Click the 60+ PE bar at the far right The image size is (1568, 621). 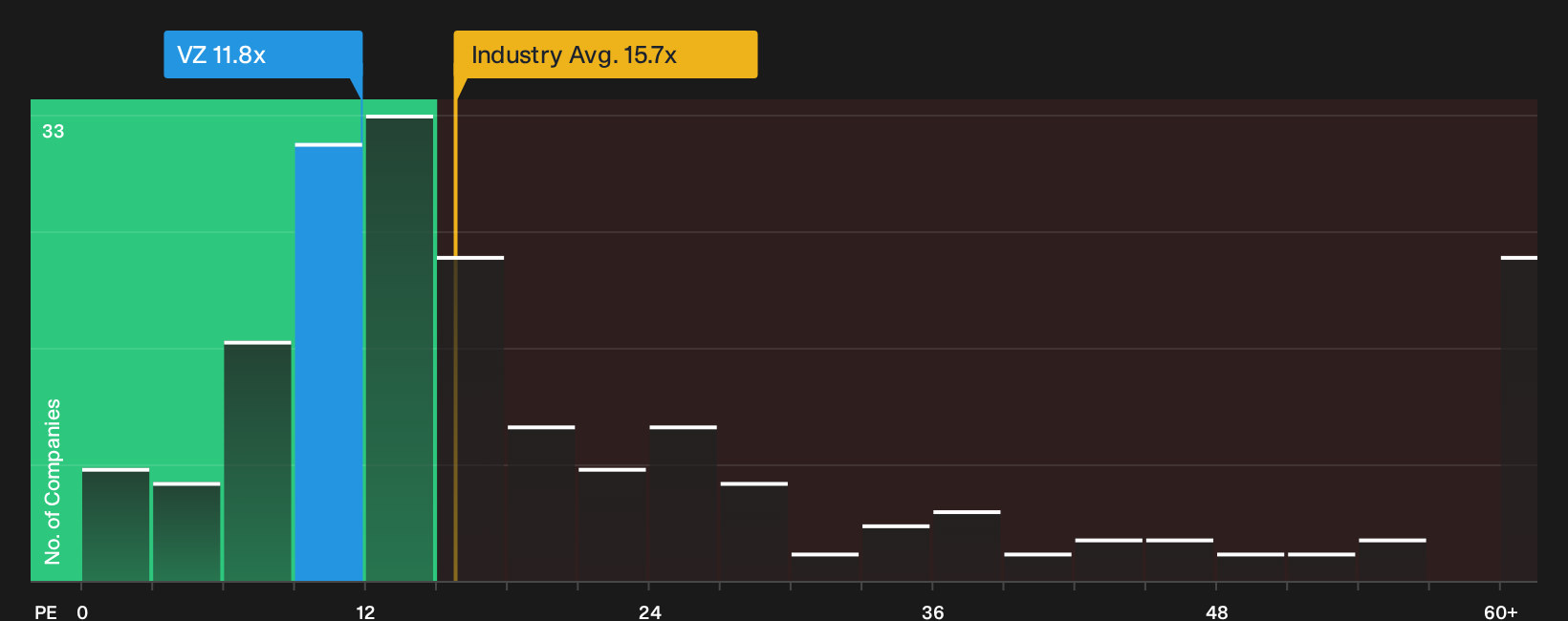[1519, 418]
